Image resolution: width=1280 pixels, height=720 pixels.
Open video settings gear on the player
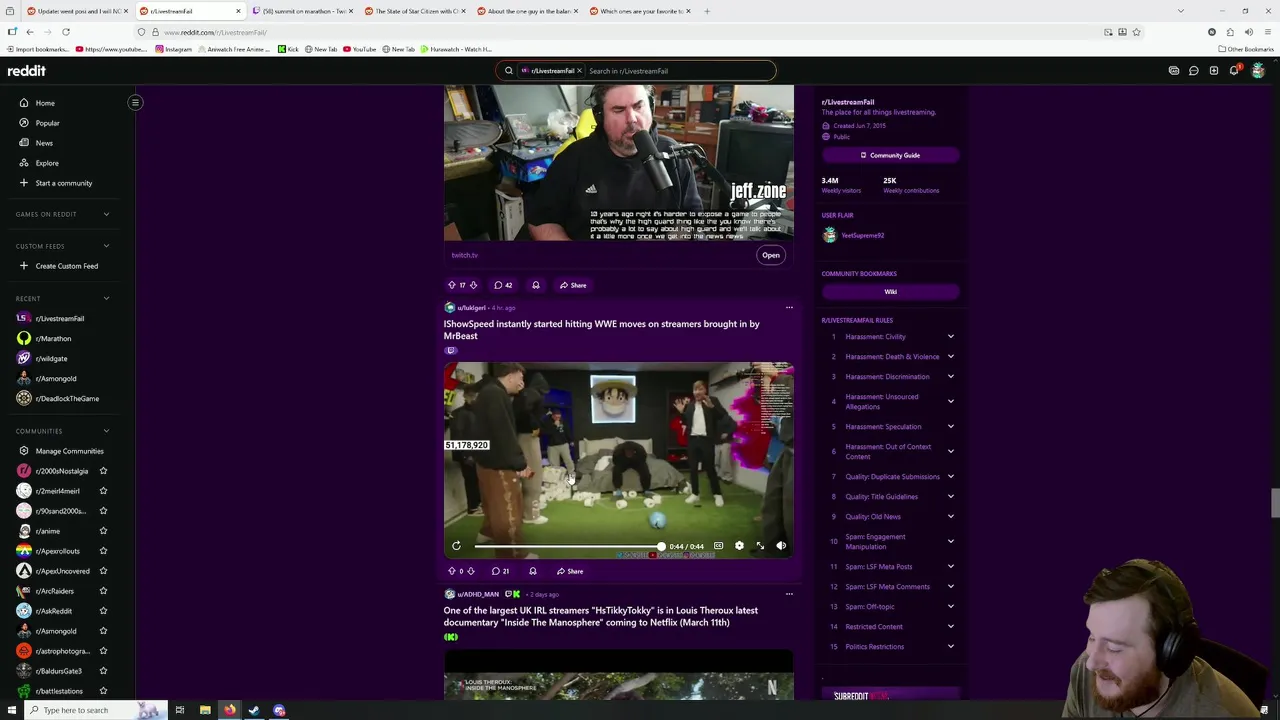click(739, 546)
